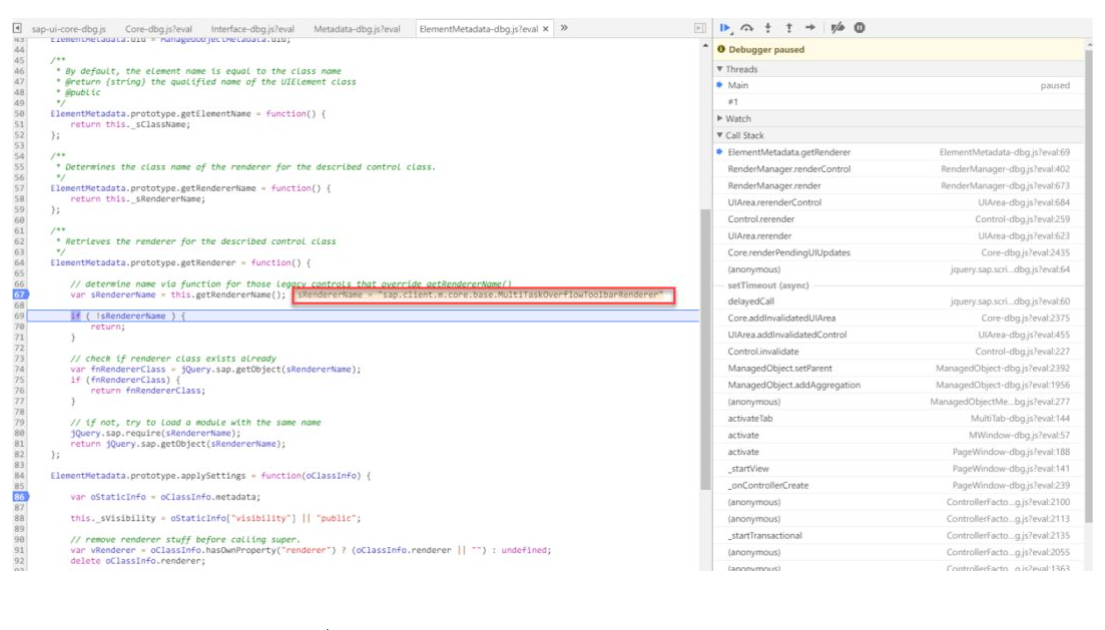This screenshot has width=1105, height=630.
Task: Select activateTab stack frame
Action: pyautogui.click(x=899, y=419)
